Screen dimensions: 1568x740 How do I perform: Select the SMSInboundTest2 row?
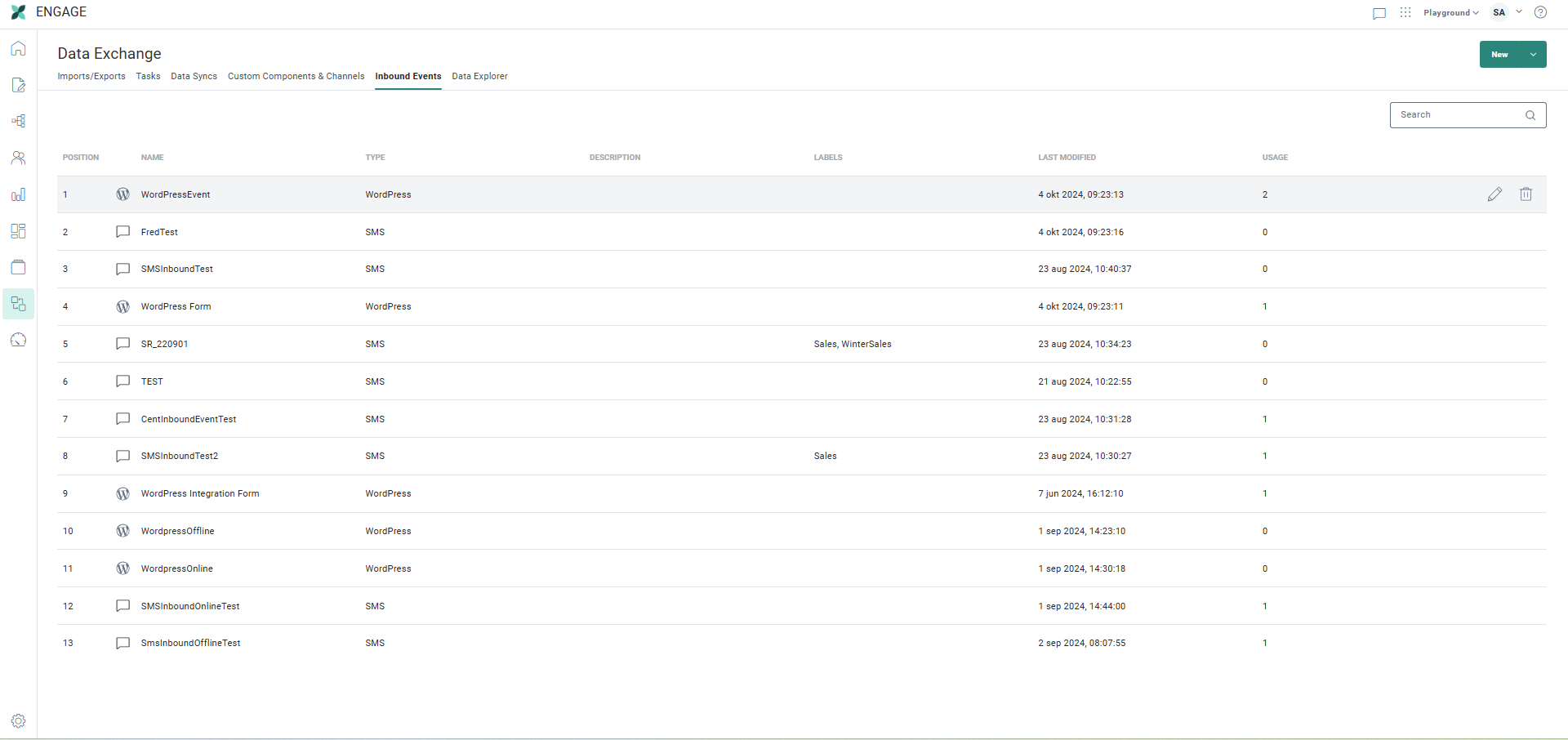click(180, 456)
